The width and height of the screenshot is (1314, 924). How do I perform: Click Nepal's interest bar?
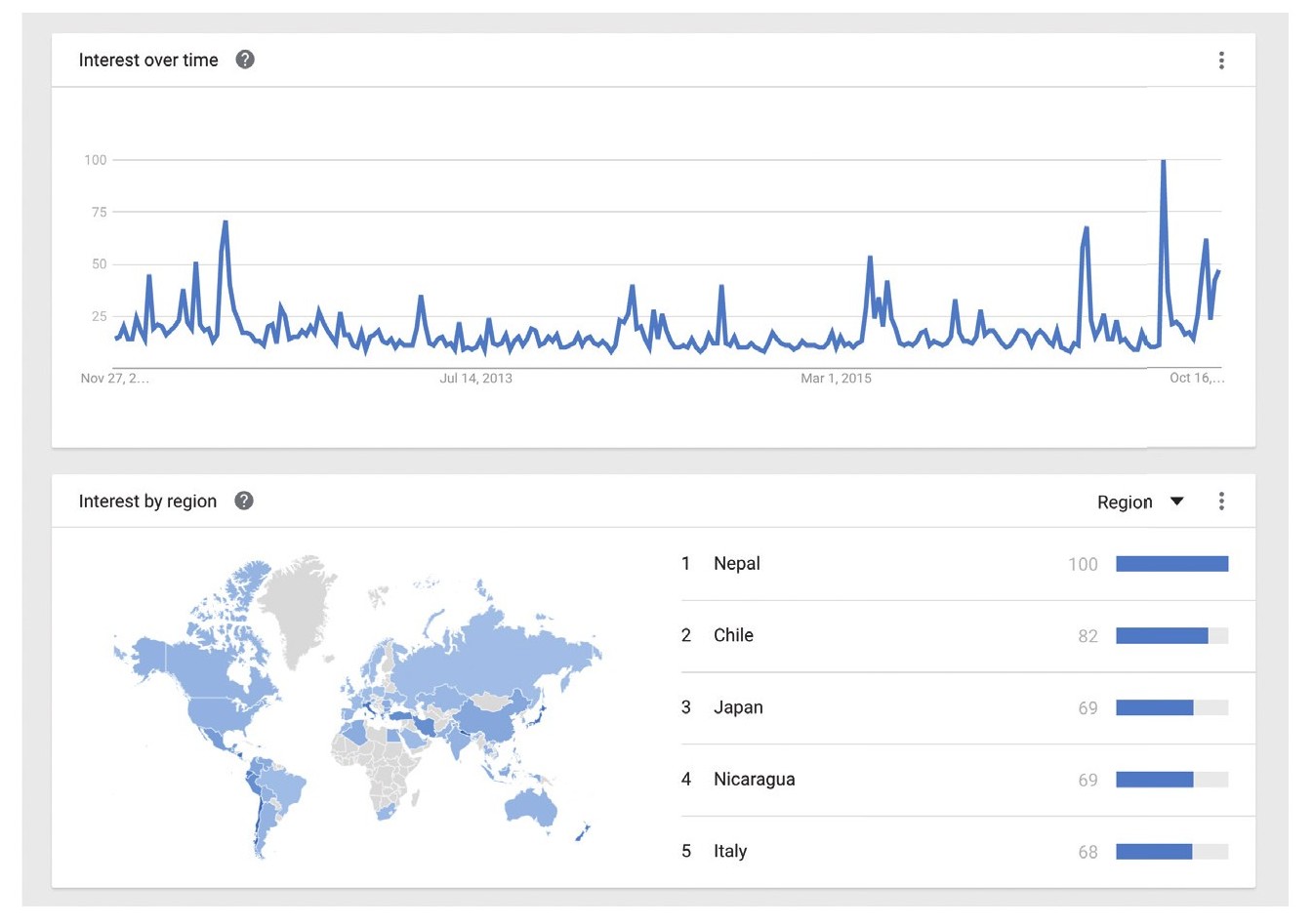[1171, 564]
